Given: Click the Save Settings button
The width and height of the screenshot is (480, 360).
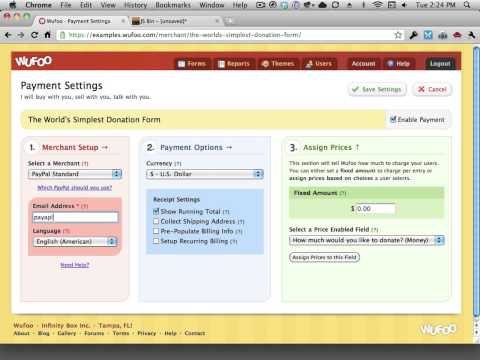Looking at the screenshot, I should [377, 89].
